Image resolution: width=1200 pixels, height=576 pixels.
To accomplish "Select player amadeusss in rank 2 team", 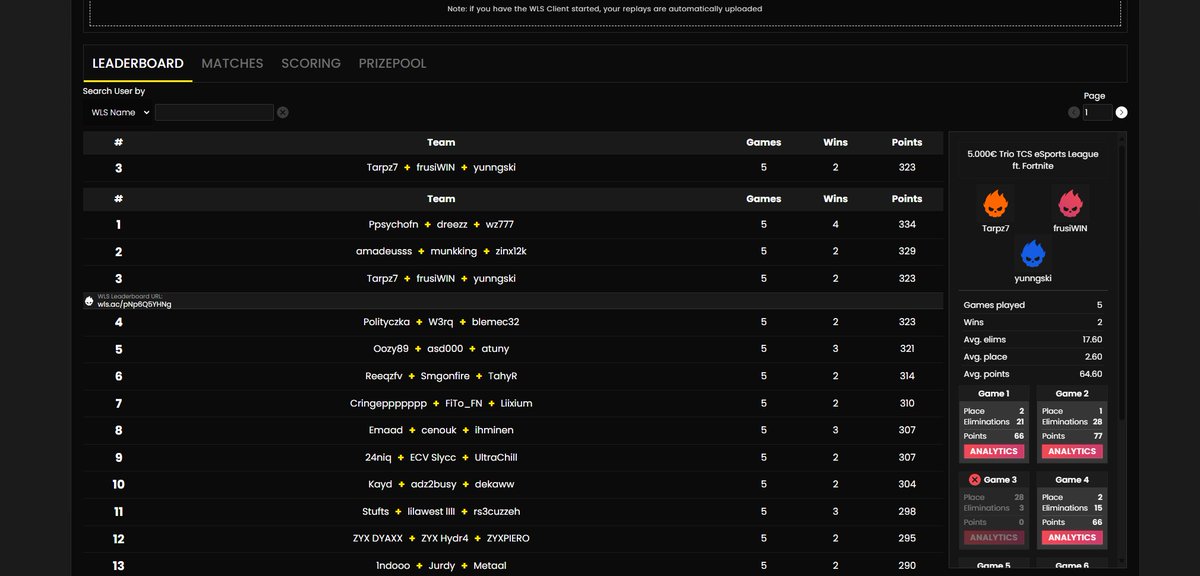I will point(384,251).
